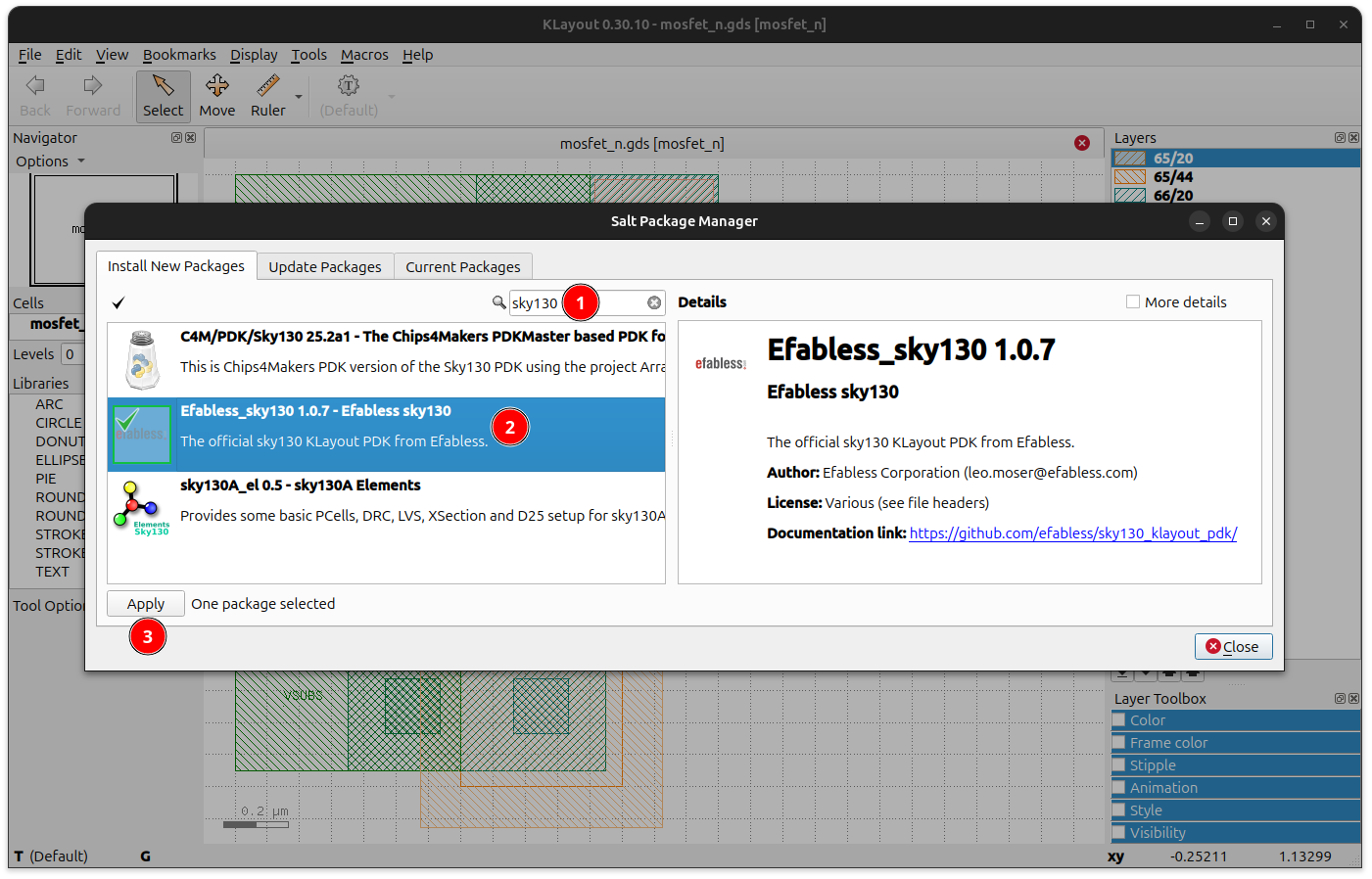Expand the Frame color section
The height and width of the screenshot is (879, 1372).
click(1236, 743)
